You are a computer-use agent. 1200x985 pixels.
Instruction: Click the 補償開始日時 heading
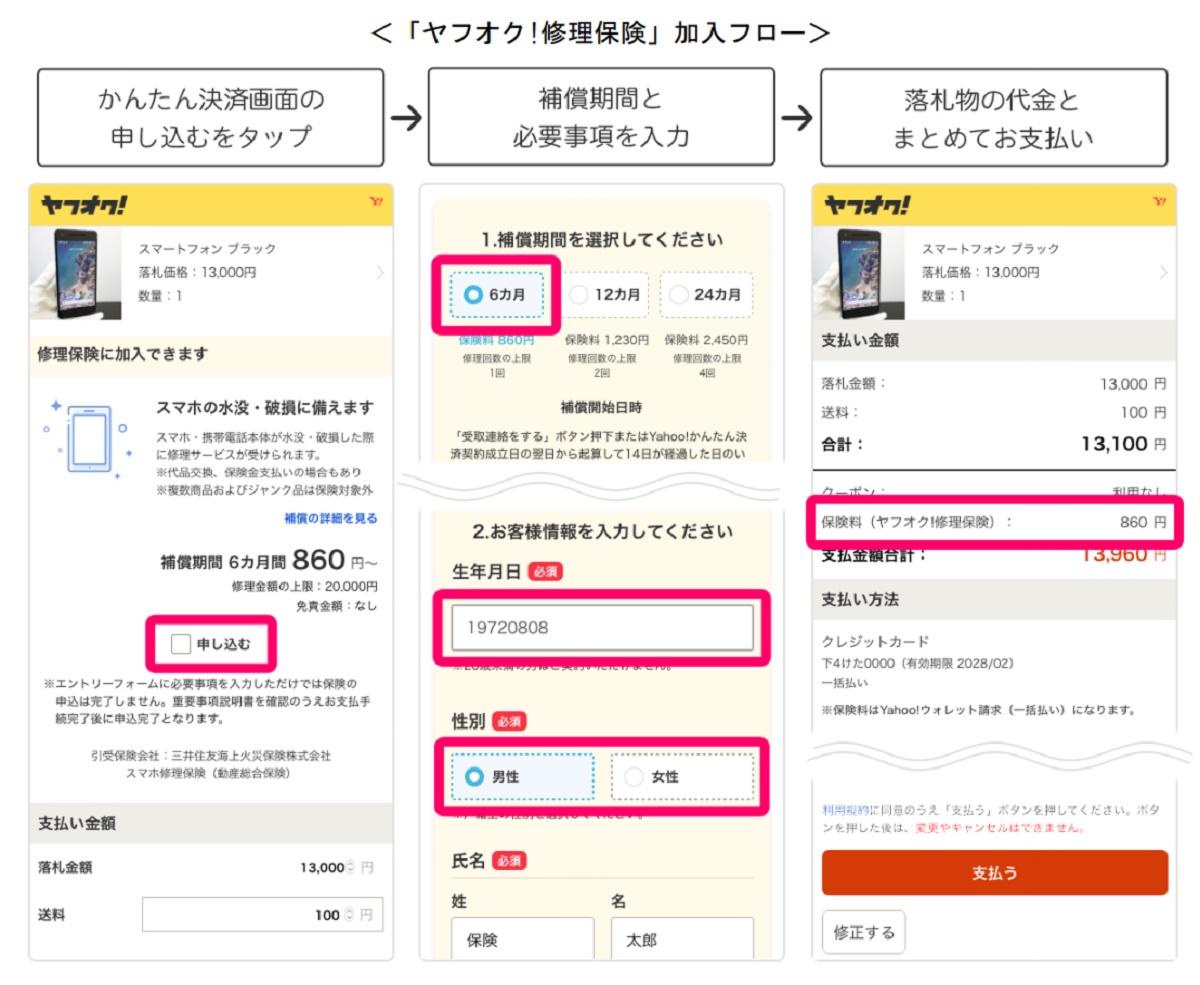pyautogui.click(x=602, y=407)
